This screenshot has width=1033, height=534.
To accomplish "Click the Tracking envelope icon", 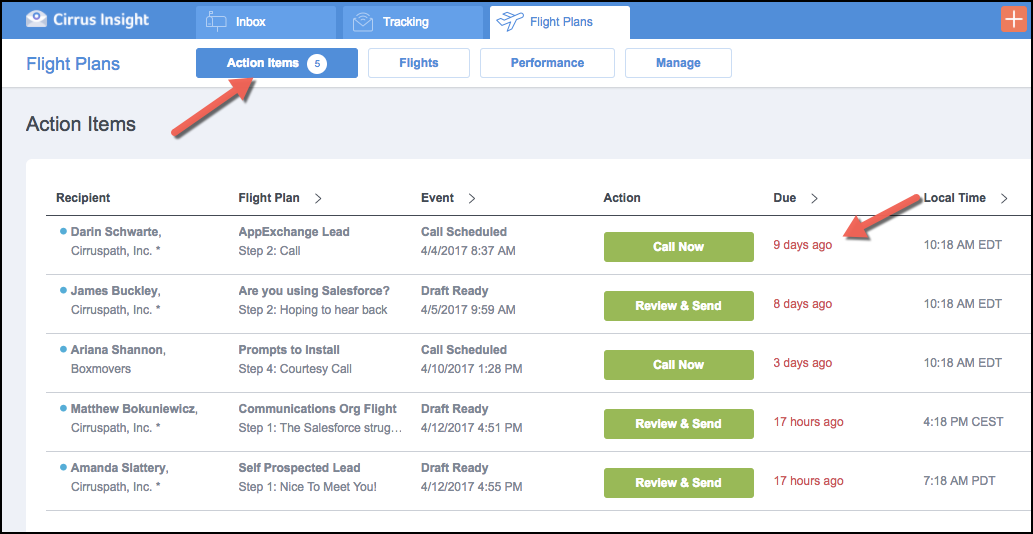I will (x=363, y=22).
